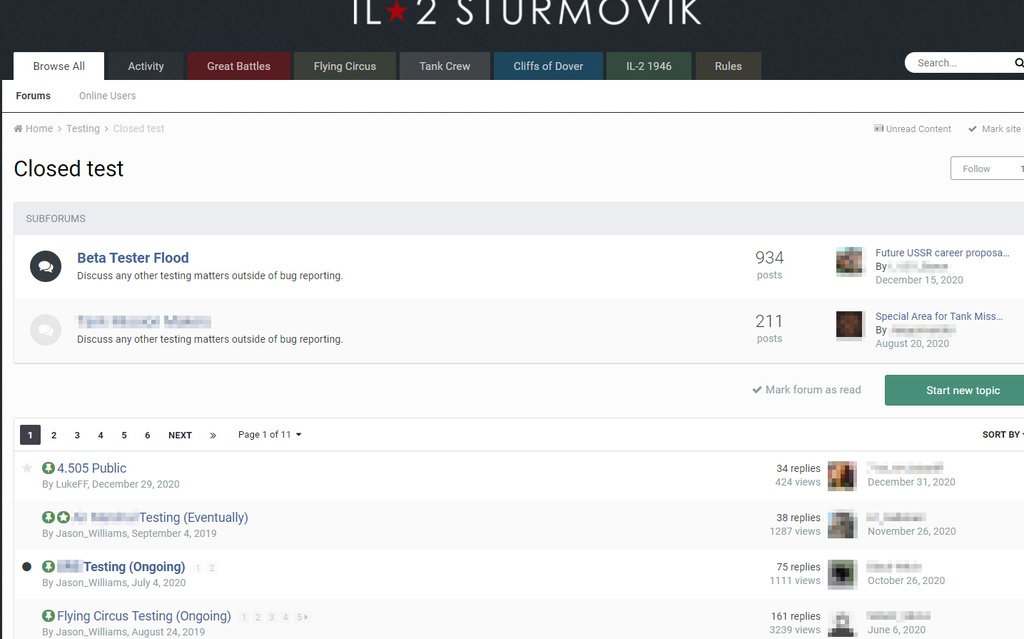Click the December 31, 2020 last-post date
The image size is (1024, 639).
pyautogui.click(x=911, y=482)
